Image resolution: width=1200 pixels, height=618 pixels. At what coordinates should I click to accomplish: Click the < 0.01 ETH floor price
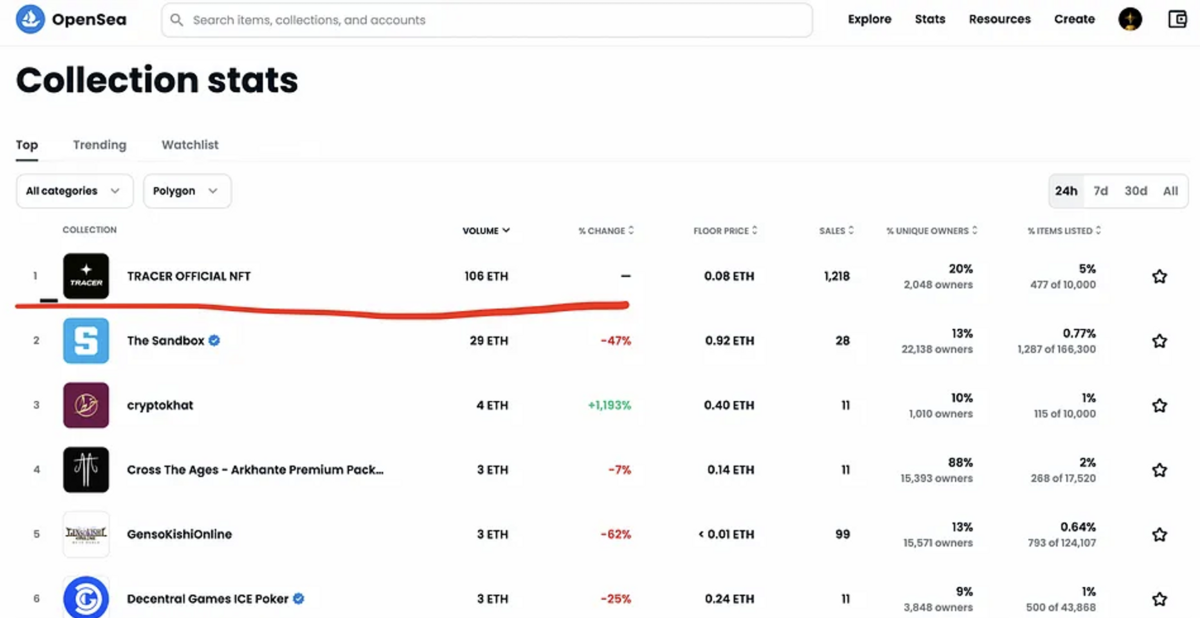[726, 535]
